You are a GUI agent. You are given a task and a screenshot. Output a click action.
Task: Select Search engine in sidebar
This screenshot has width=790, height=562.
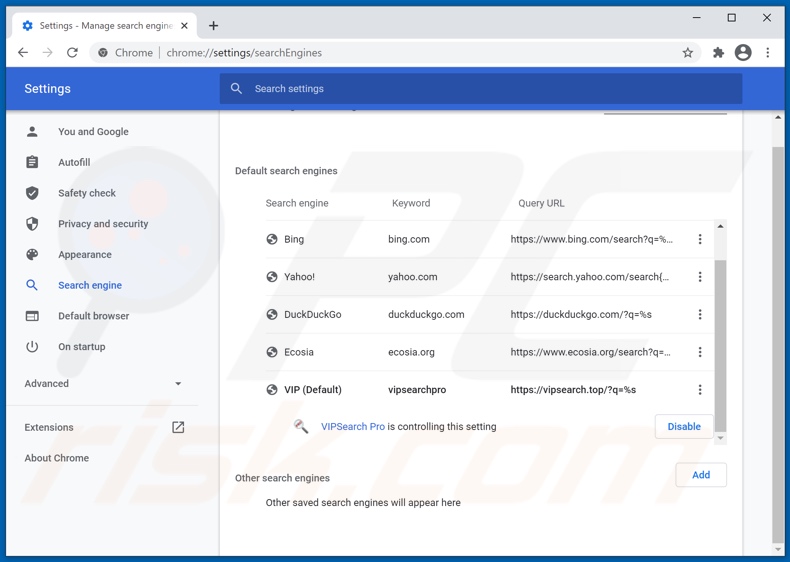(90, 285)
